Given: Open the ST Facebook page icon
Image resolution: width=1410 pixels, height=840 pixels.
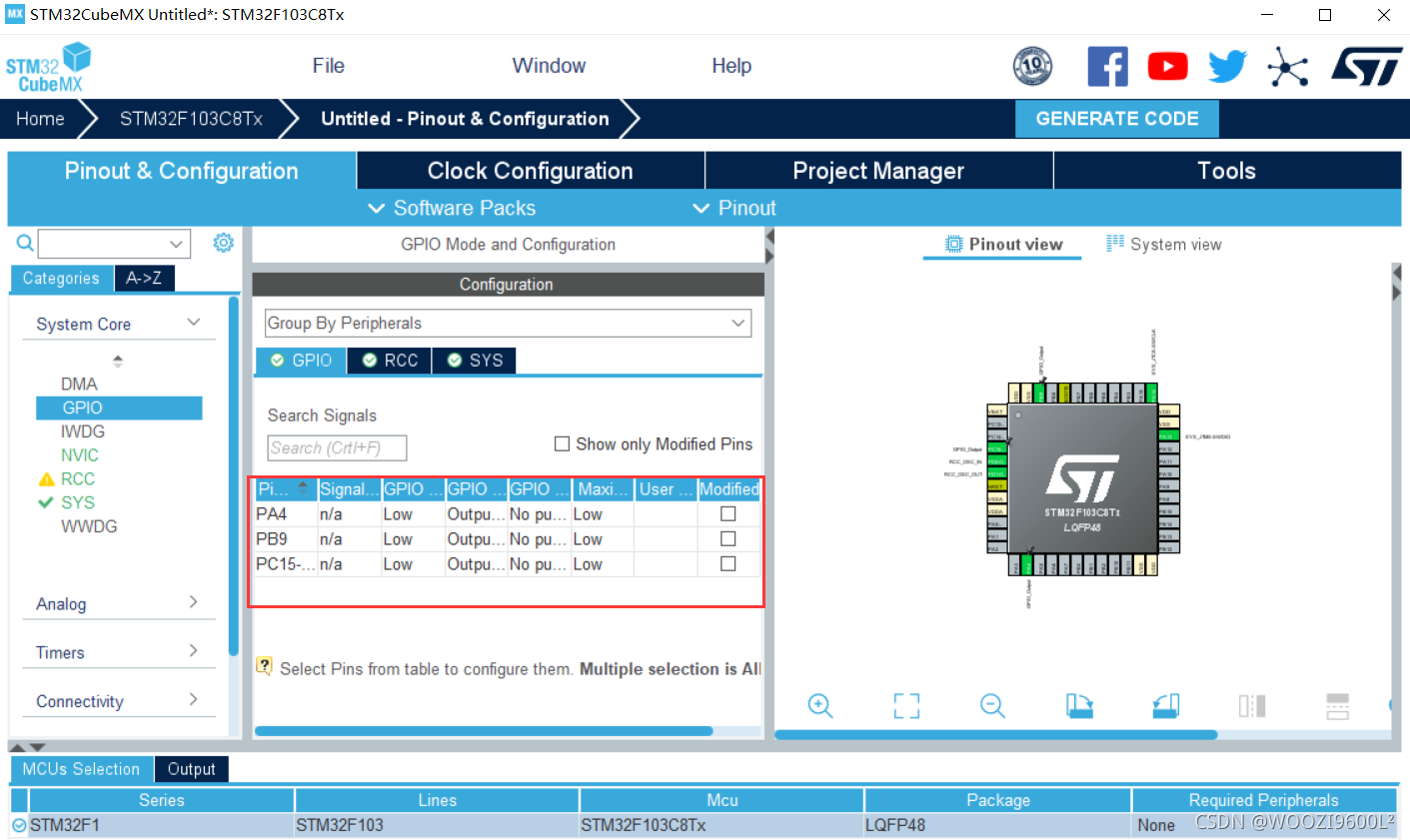Looking at the screenshot, I should coord(1107,67).
